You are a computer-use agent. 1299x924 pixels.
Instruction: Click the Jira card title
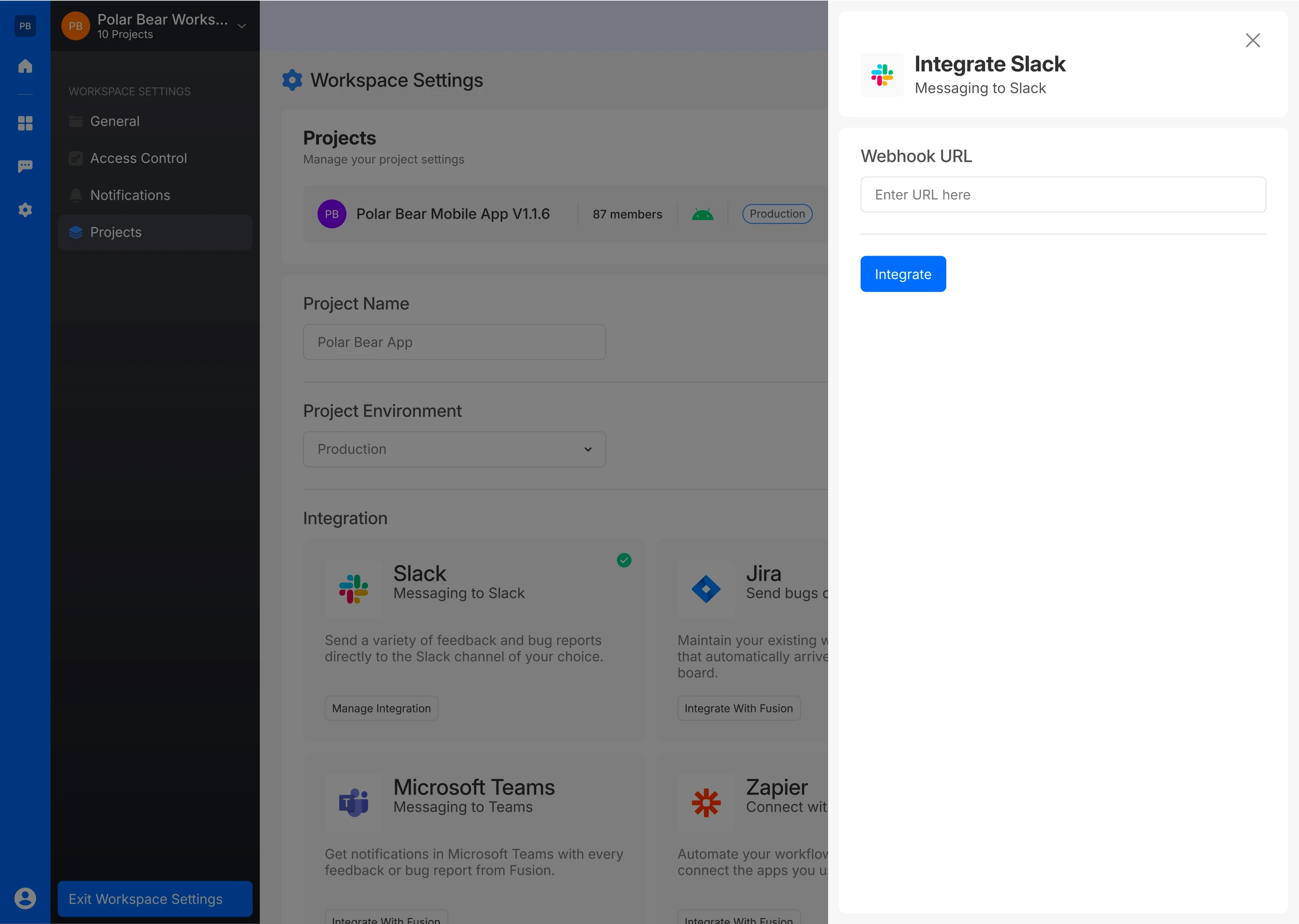point(764,574)
